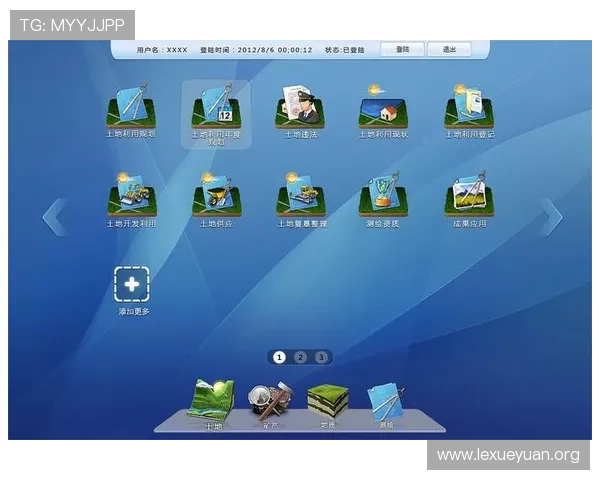Select page 1 indicator dot

click(x=279, y=357)
